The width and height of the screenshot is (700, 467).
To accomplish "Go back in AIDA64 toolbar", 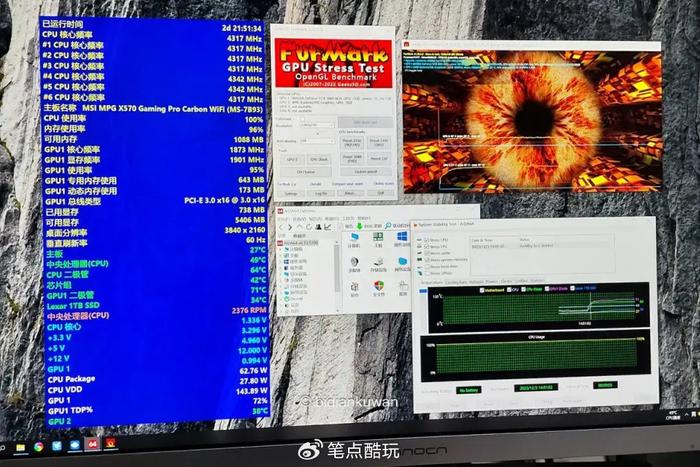I will (281, 227).
